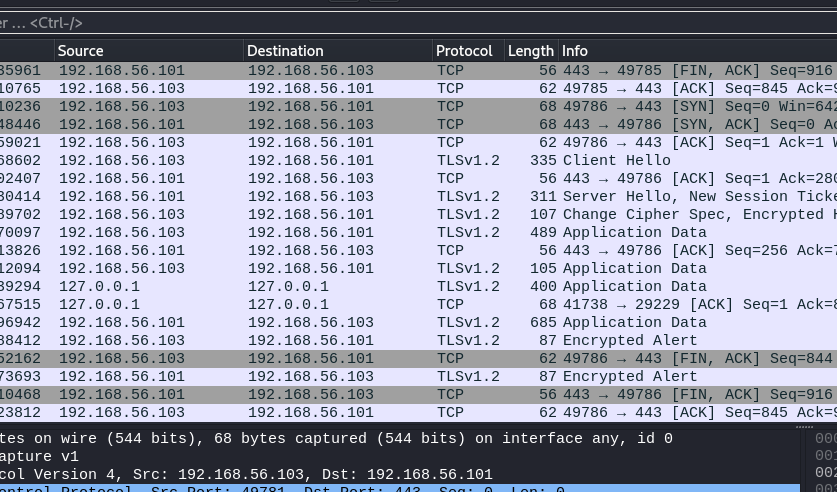Select the last 49786 → 443 [ACK] Seq=845 row

click(418, 412)
